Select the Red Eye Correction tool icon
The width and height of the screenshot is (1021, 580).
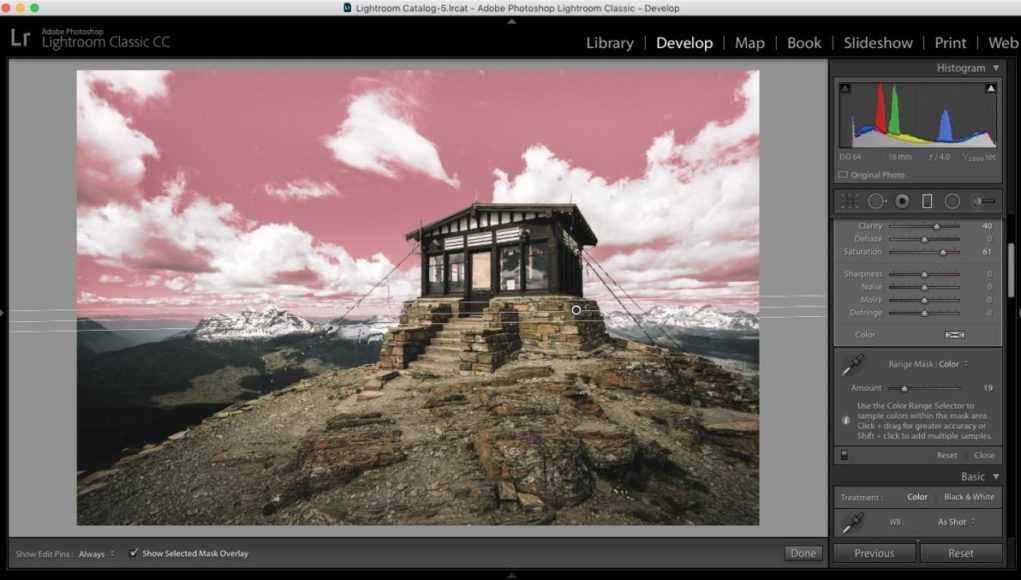[x=902, y=201]
